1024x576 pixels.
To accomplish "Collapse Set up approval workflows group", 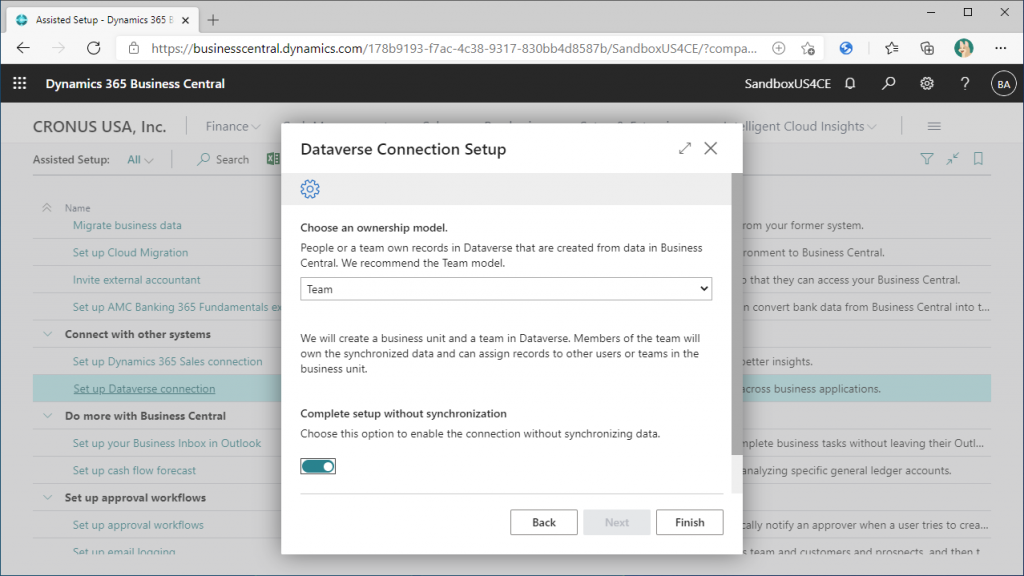I will point(48,497).
